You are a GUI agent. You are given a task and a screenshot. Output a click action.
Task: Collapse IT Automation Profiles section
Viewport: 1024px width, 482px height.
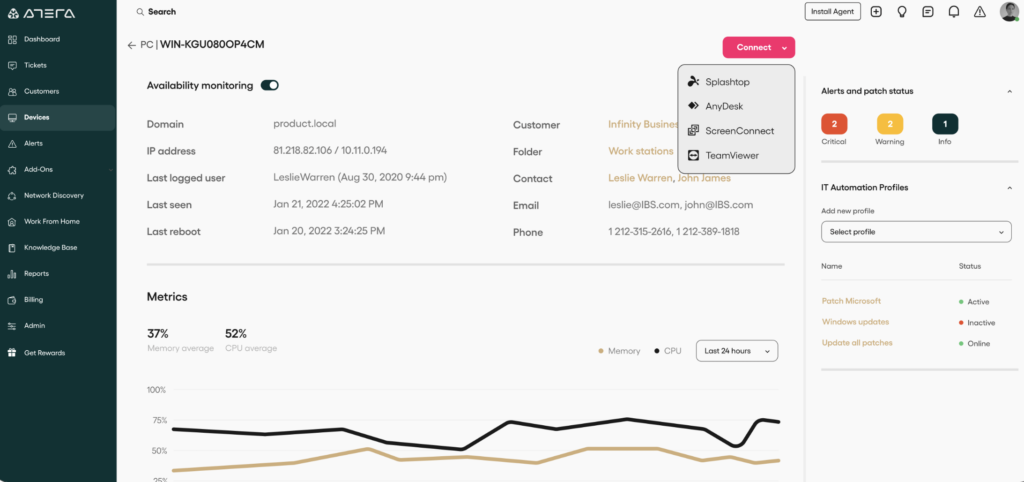pyautogui.click(x=1010, y=187)
